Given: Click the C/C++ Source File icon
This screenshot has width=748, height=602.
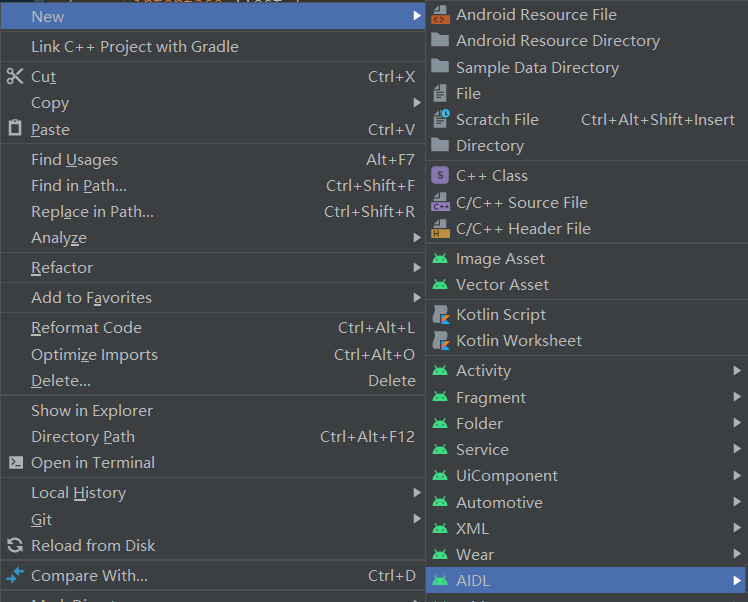Looking at the screenshot, I should (440, 202).
